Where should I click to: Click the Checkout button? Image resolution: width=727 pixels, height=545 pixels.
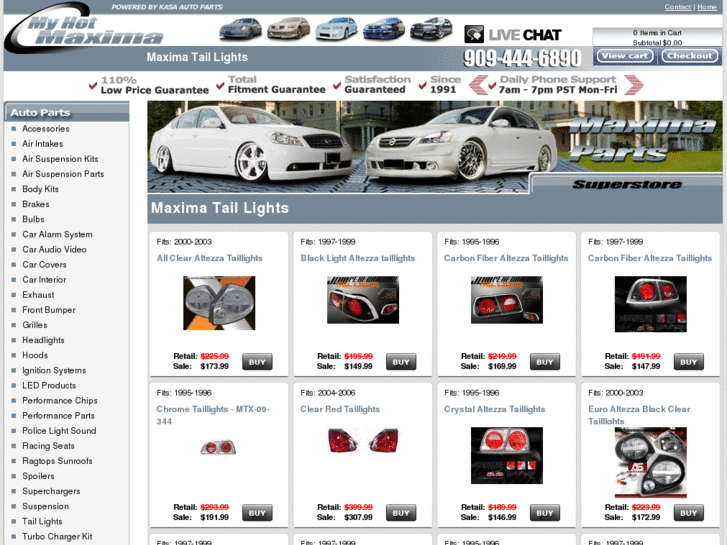(689, 56)
